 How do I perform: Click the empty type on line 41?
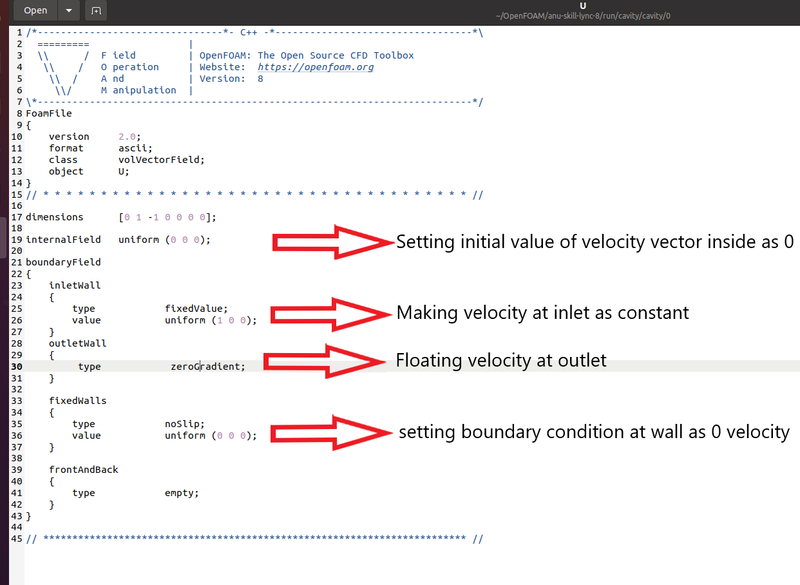click(180, 492)
